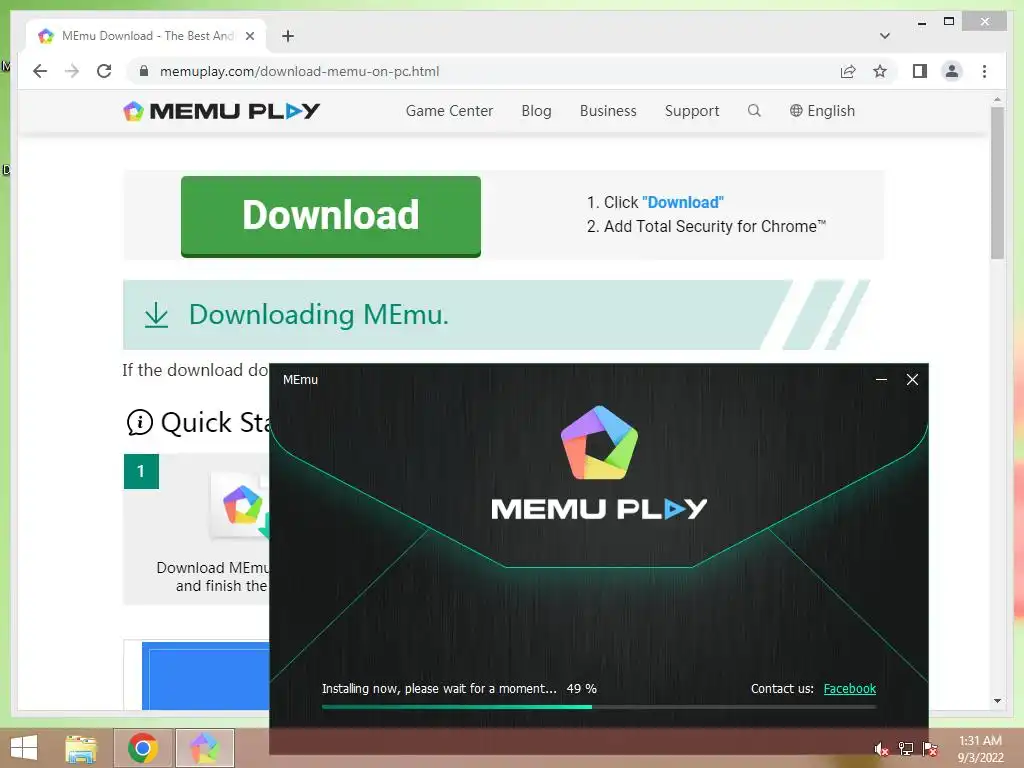
Task: Select the MEmu installer on the taskbar
Action: pyautogui.click(x=204, y=748)
